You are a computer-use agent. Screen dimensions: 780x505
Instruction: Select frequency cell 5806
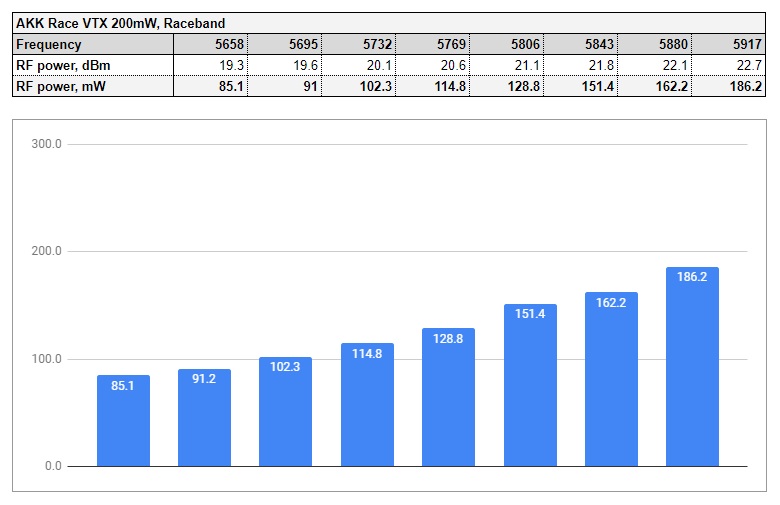(x=506, y=44)
